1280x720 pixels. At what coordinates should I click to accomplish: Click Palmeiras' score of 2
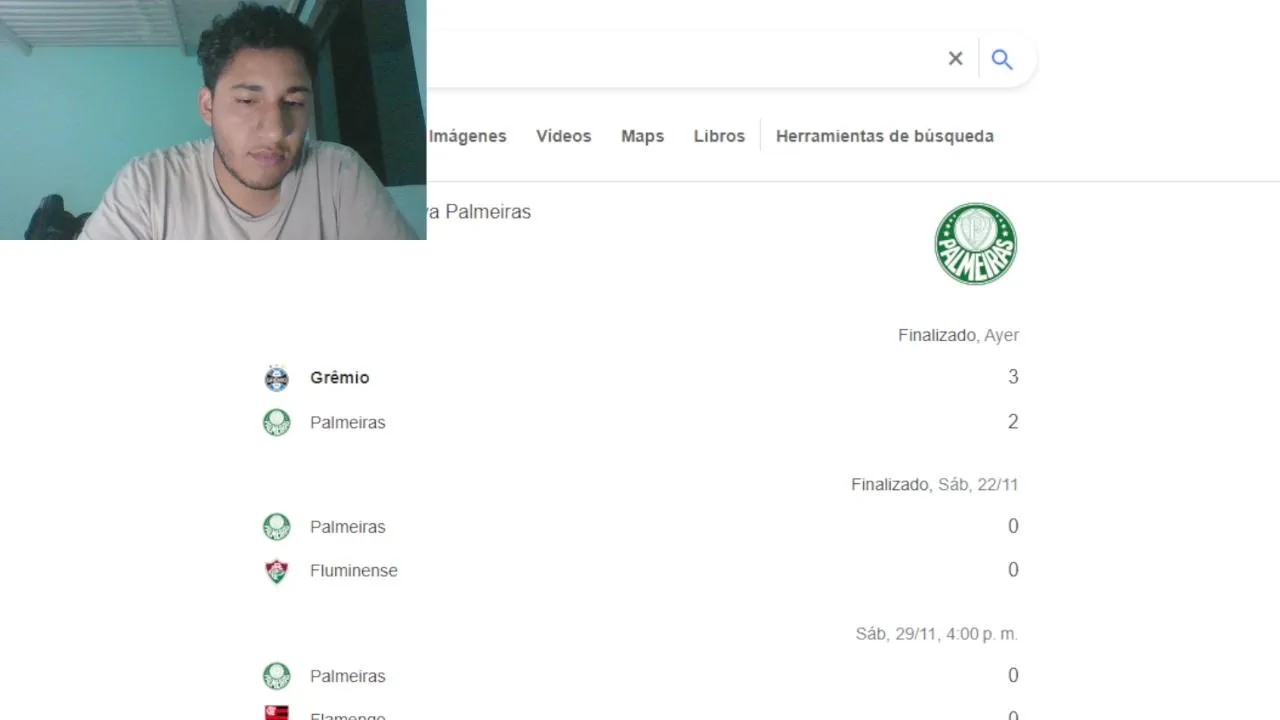(x=1013, y=422)
